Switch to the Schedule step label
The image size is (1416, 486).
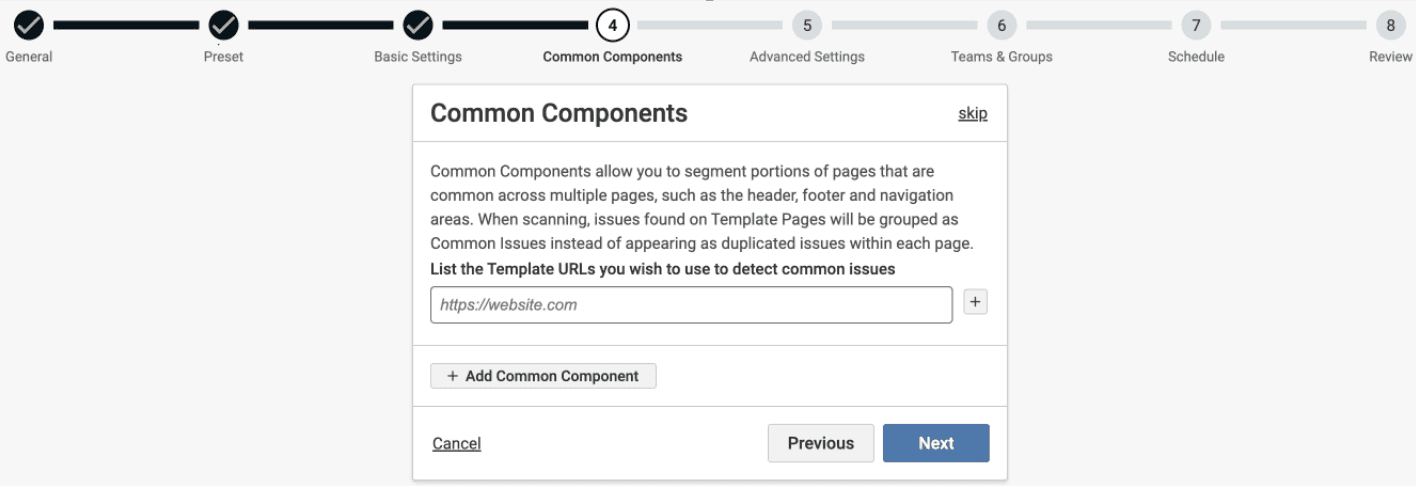coord(1196,57)
